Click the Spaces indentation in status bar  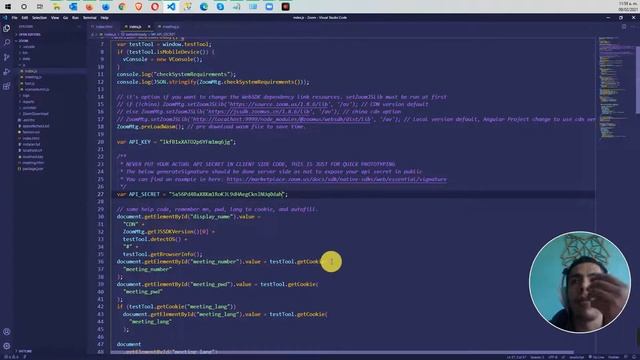click(x=537, y=357)
